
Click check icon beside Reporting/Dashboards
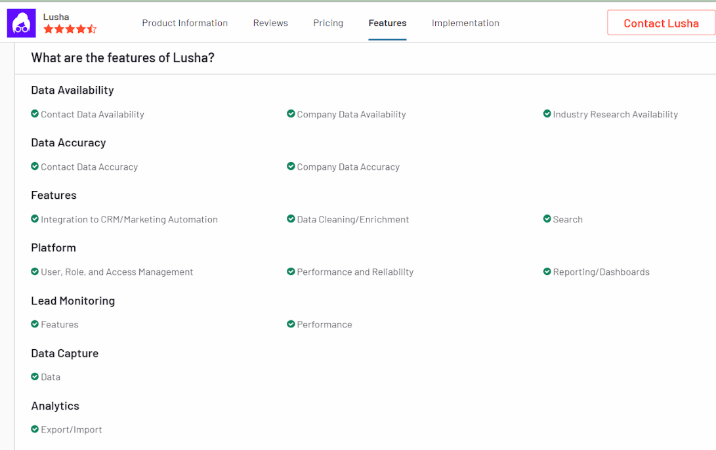point(547,271)
